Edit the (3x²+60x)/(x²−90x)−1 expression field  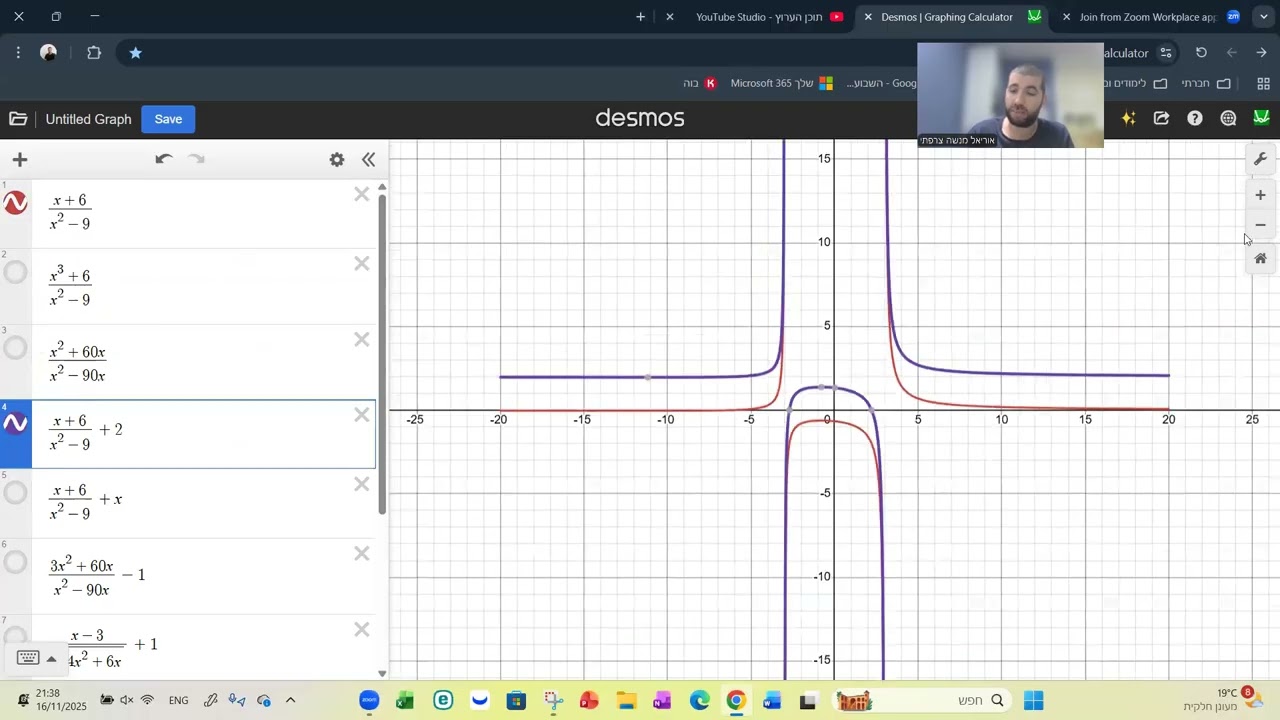point(204,577)
